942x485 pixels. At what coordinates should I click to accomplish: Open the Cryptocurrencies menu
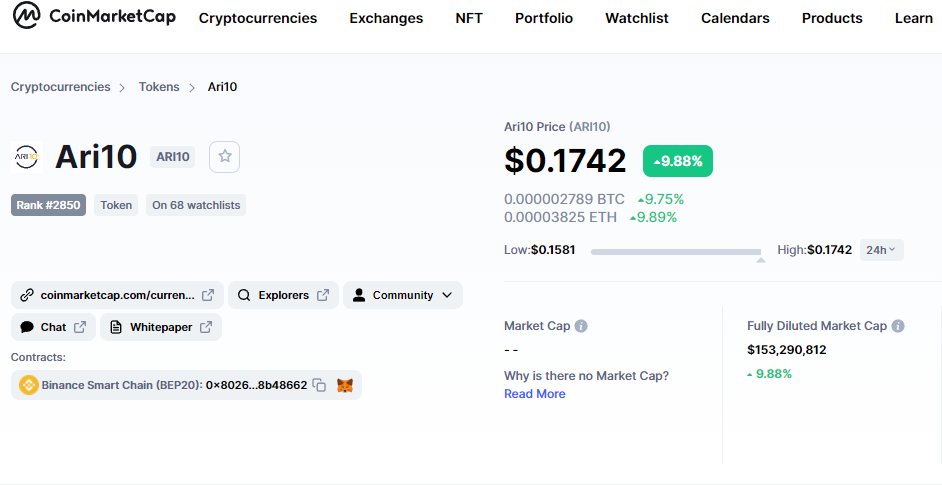click(x=258, y=19)
